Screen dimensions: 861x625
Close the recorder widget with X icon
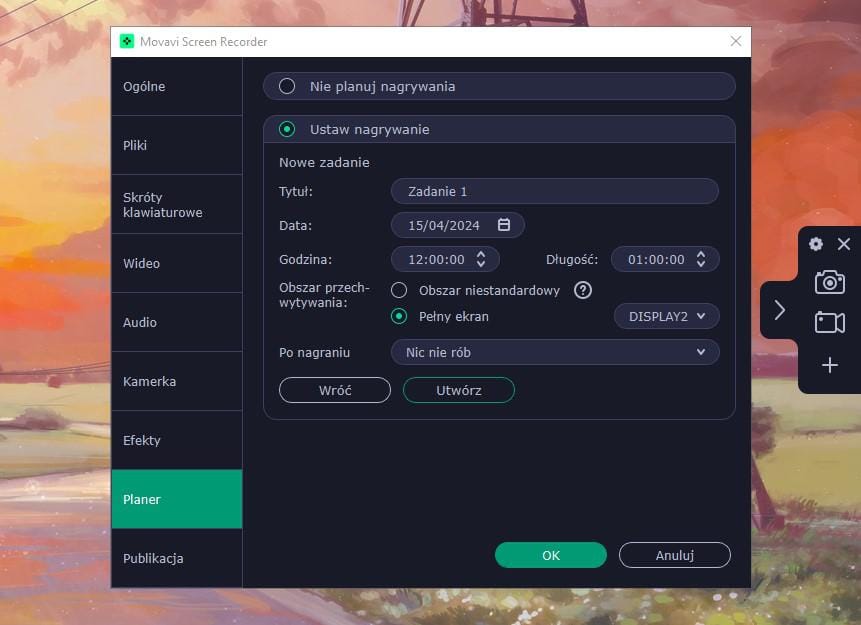click(x=844, y=244)
